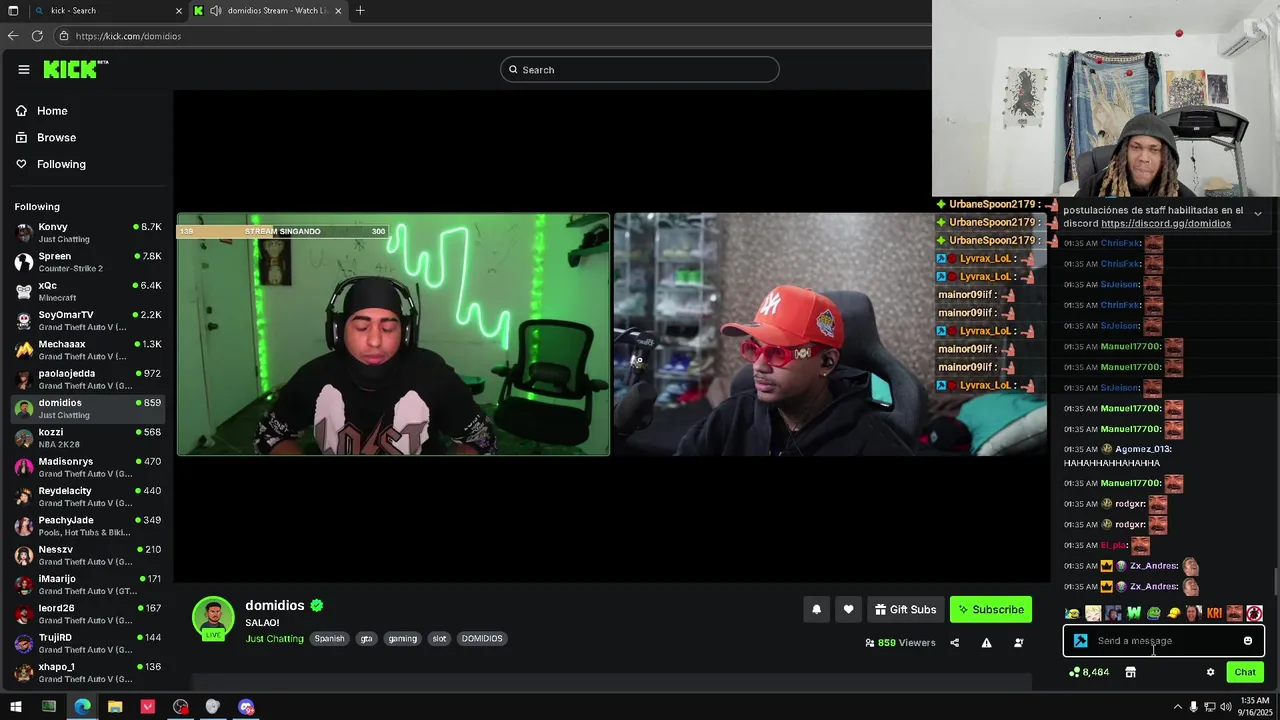Open Mechaaax's channel from Following list

87,350
